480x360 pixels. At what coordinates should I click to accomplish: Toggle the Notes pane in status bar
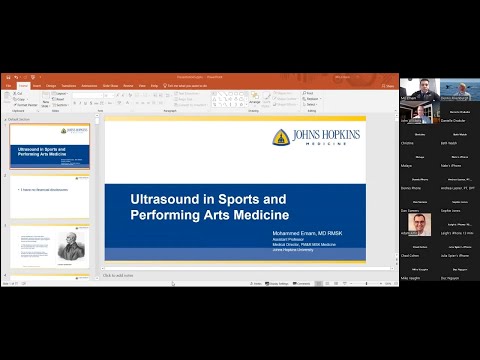tap(256, 284)
